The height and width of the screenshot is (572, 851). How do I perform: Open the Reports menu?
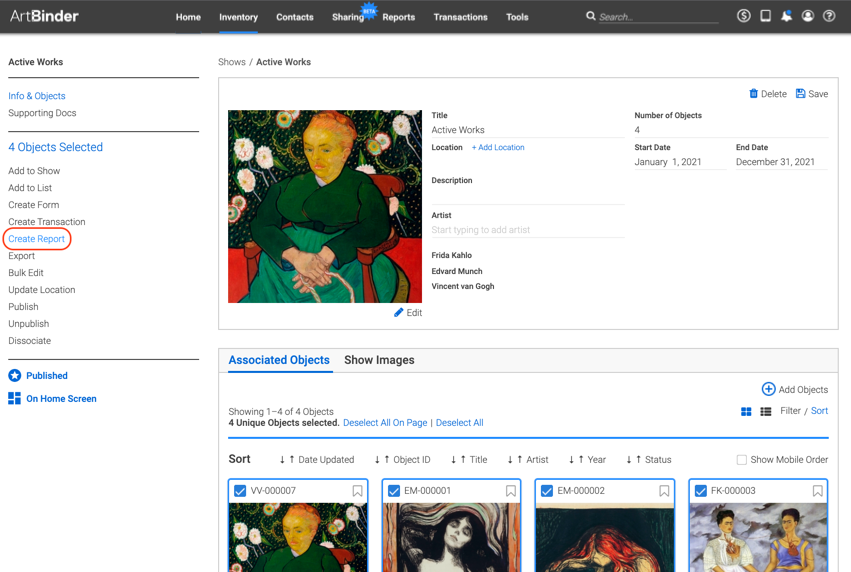tap(398, 17)
